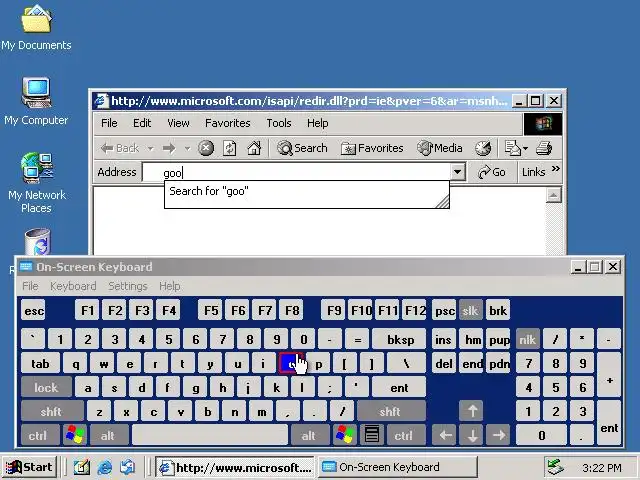The image size is (640, 480).
Task: Click the esc key on keyboard
Action: 33,311
